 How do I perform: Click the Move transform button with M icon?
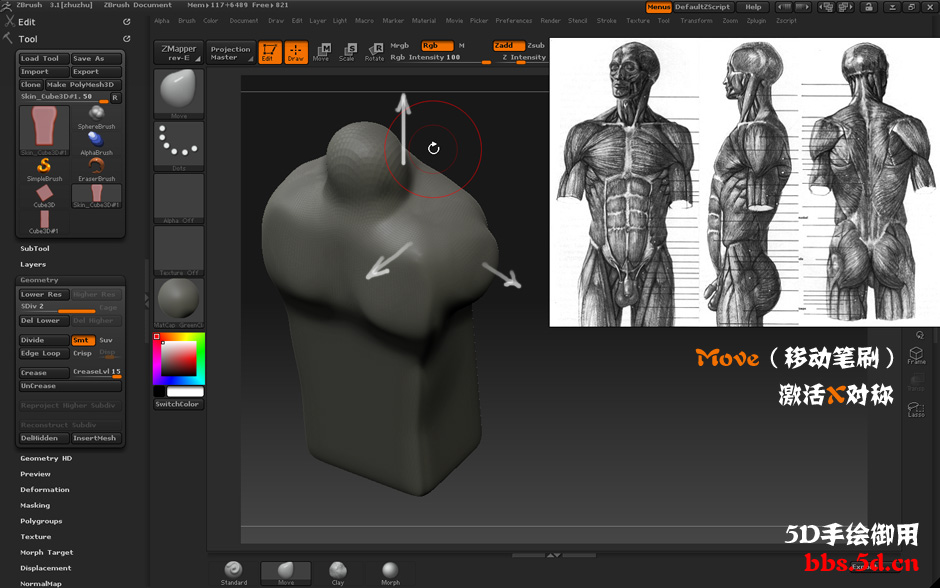tap(321, 52)
